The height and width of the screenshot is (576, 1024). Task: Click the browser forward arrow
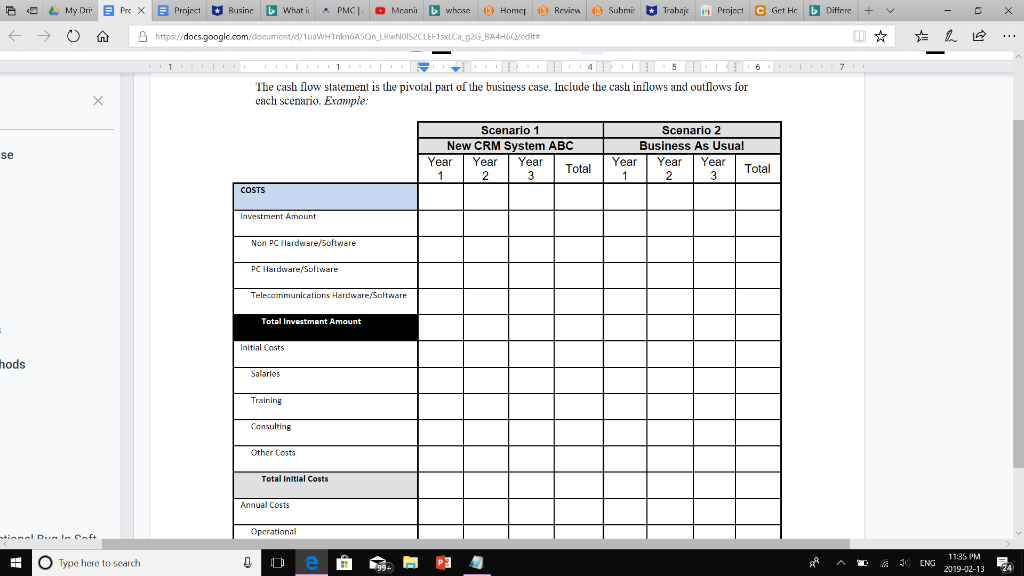tap(44, 37)
